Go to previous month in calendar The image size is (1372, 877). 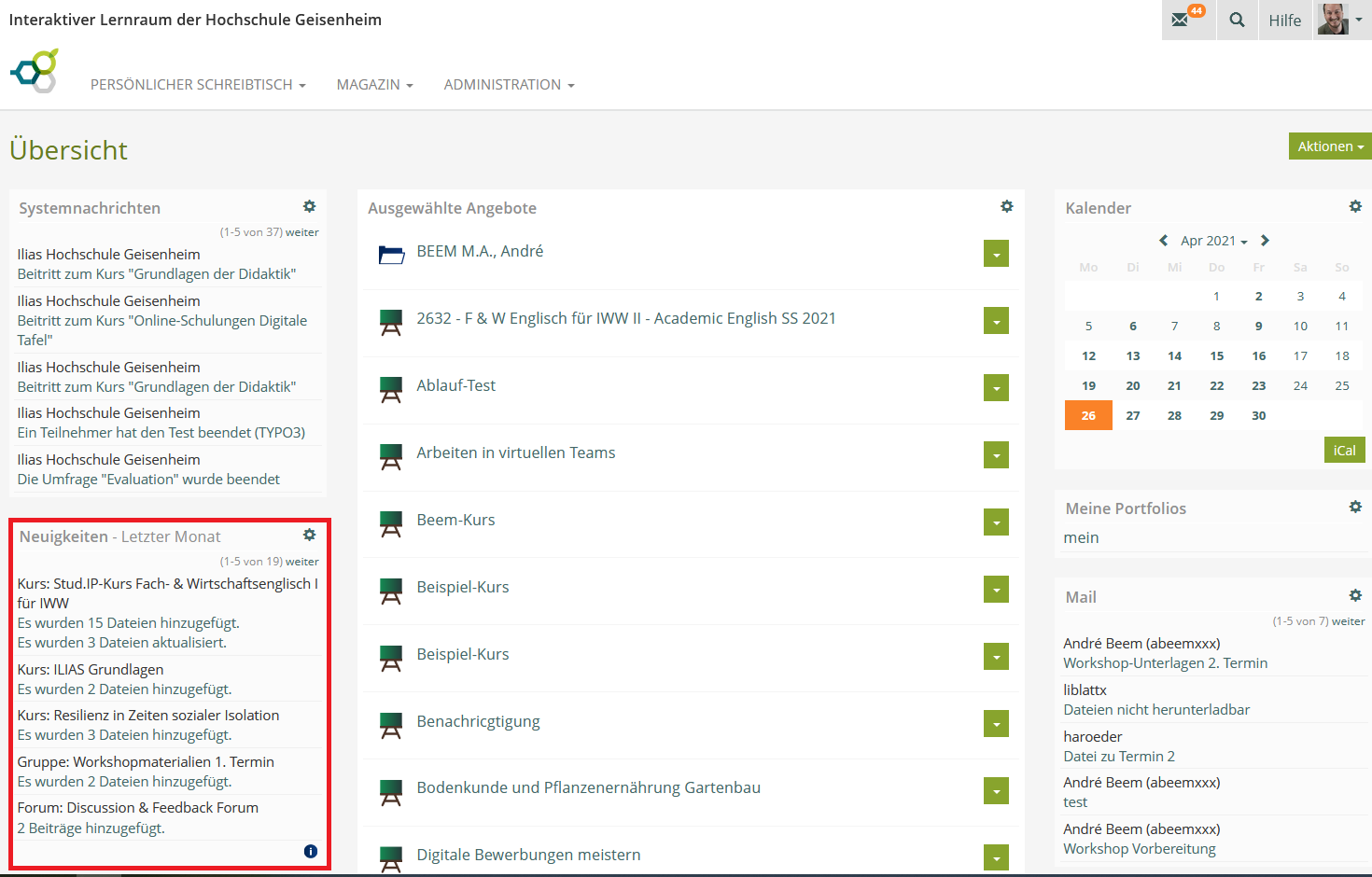click(1163, 241)
